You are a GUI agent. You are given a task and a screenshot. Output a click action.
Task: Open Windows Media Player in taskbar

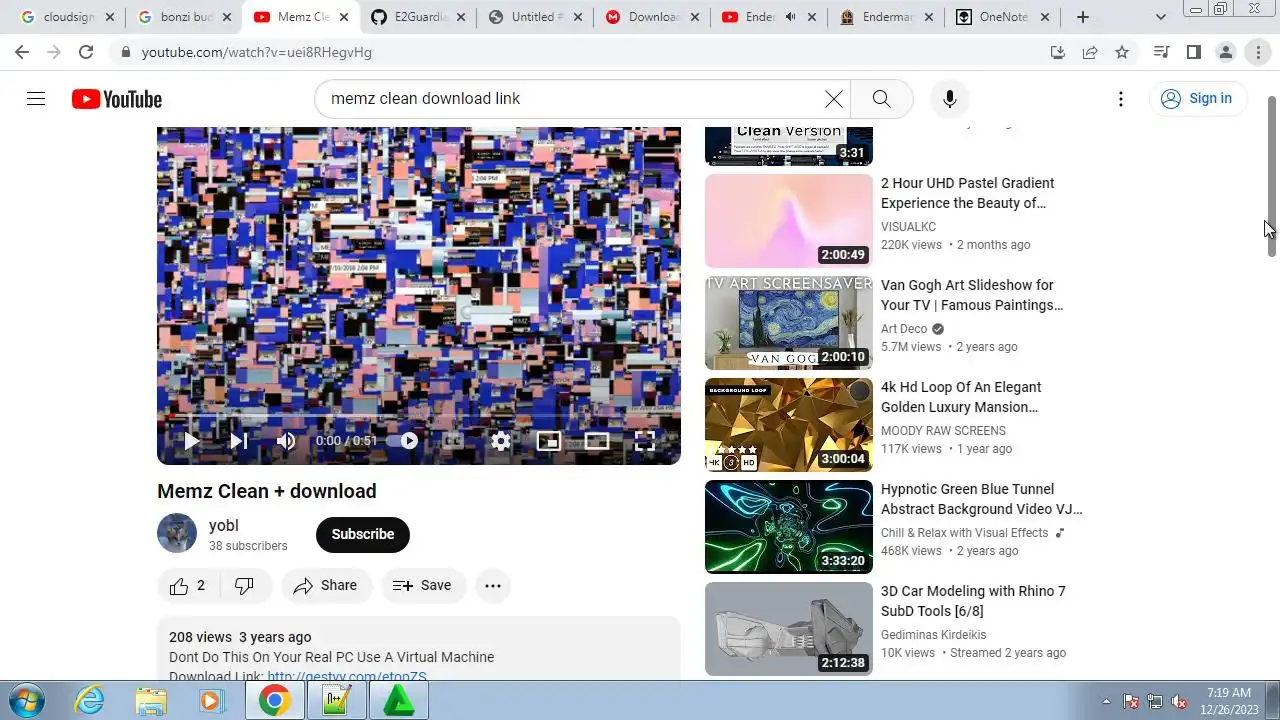click(210, 701)
